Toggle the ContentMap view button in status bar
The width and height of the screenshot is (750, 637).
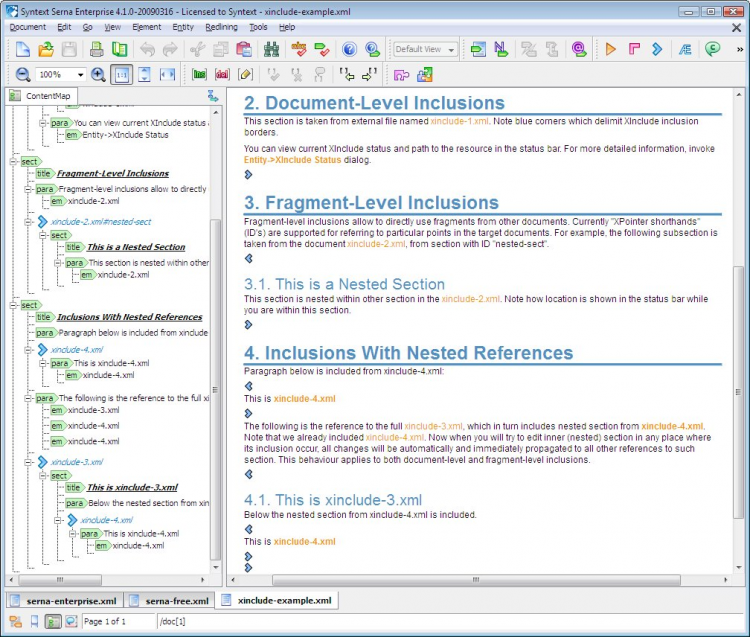tap(54, 621)
